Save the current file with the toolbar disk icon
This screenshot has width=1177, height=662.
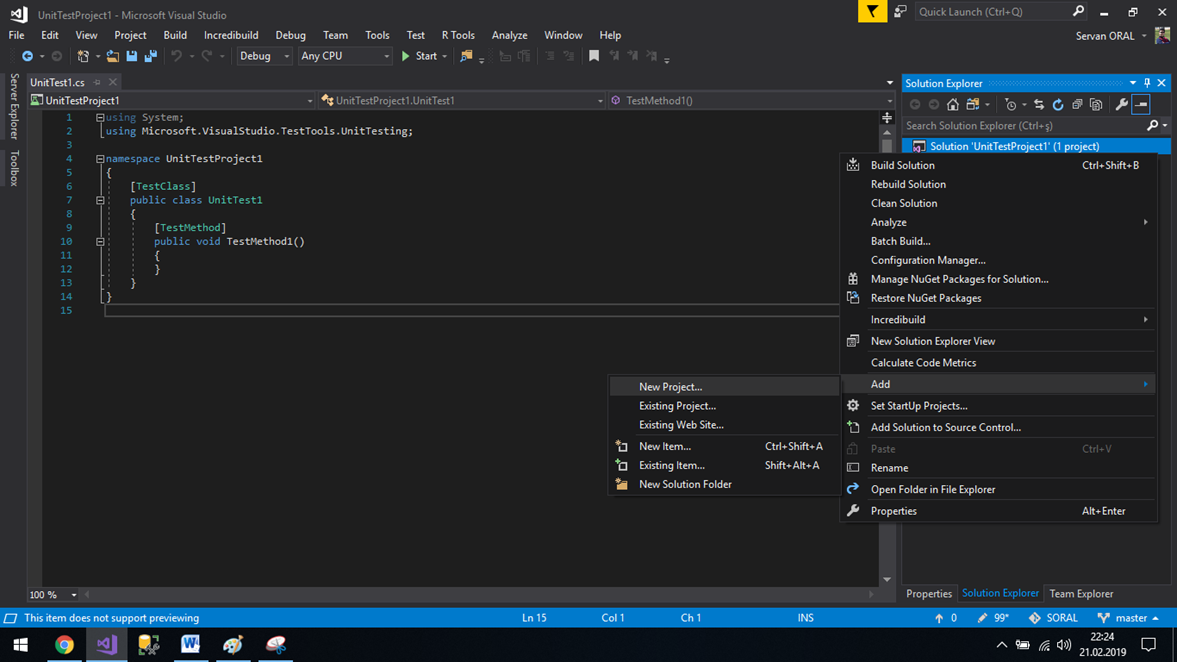132,56
